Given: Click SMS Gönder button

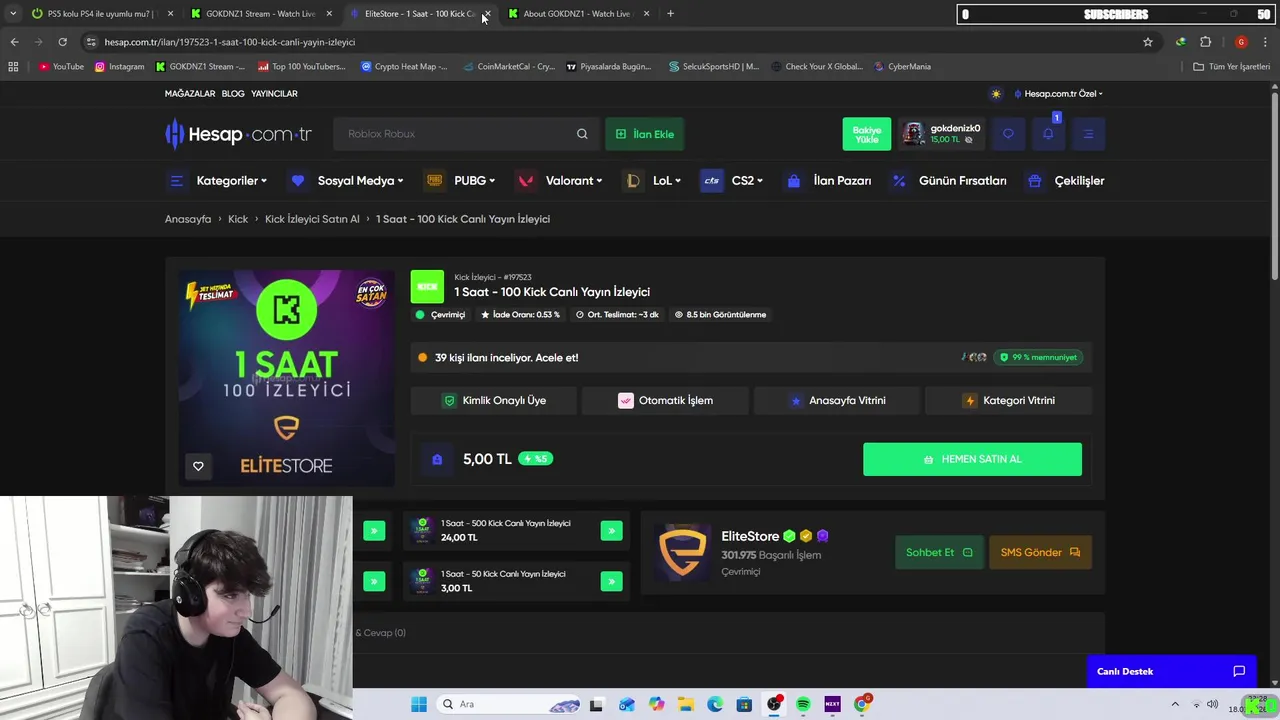Looking at the screenshot, I should pos(1040,552).
